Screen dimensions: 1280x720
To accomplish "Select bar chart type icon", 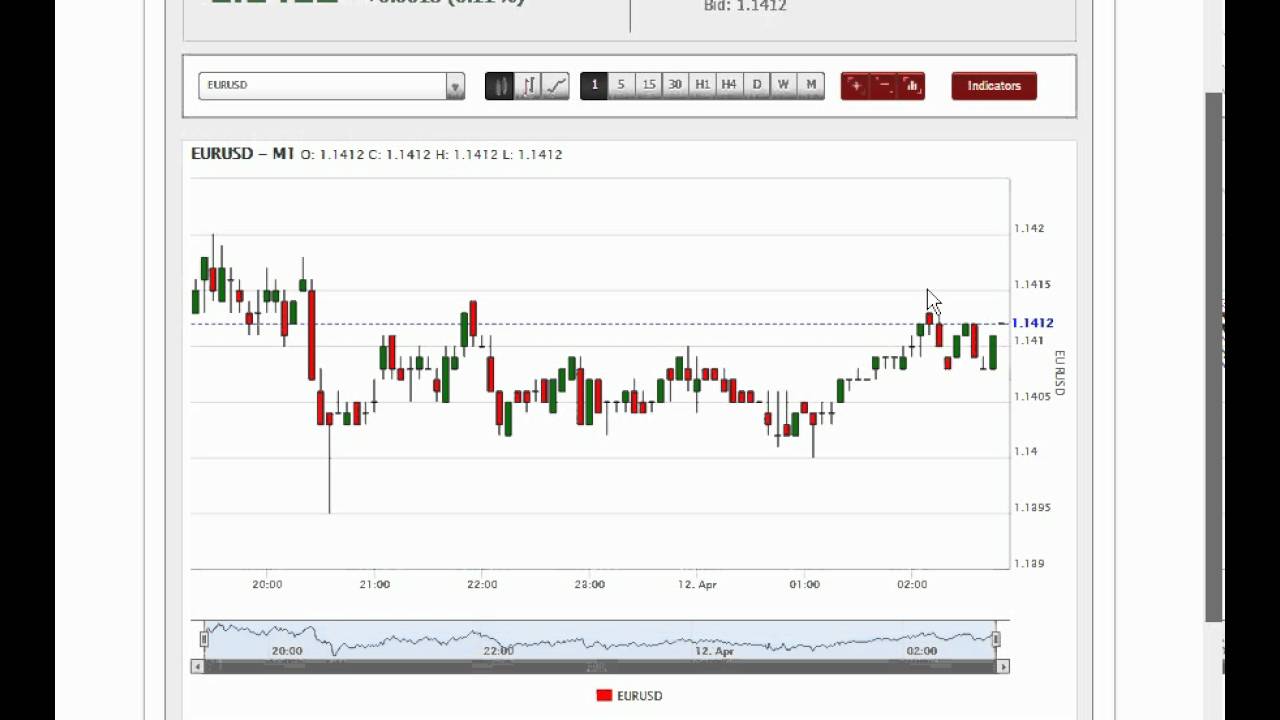I will click(x=528, y=86).
